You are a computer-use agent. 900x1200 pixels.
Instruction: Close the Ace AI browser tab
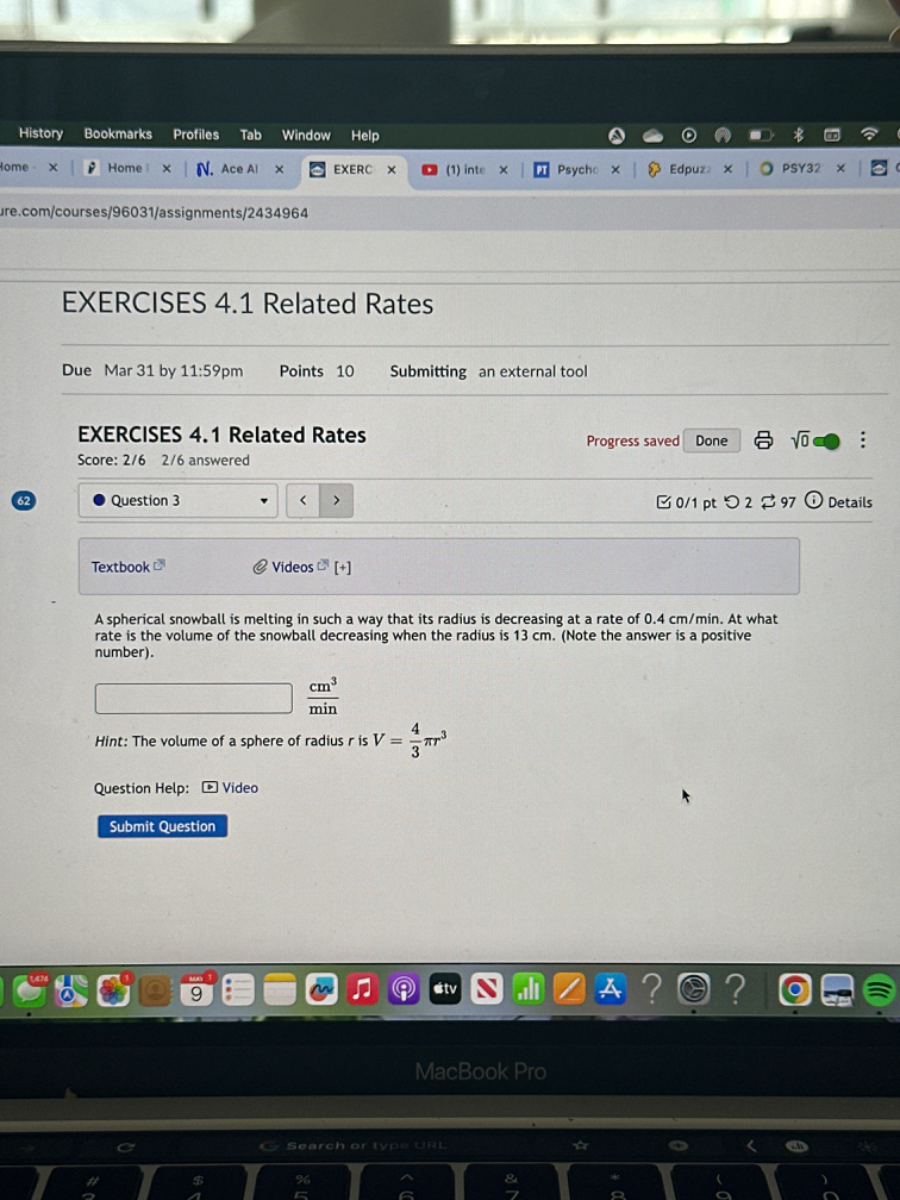(280, 169)
